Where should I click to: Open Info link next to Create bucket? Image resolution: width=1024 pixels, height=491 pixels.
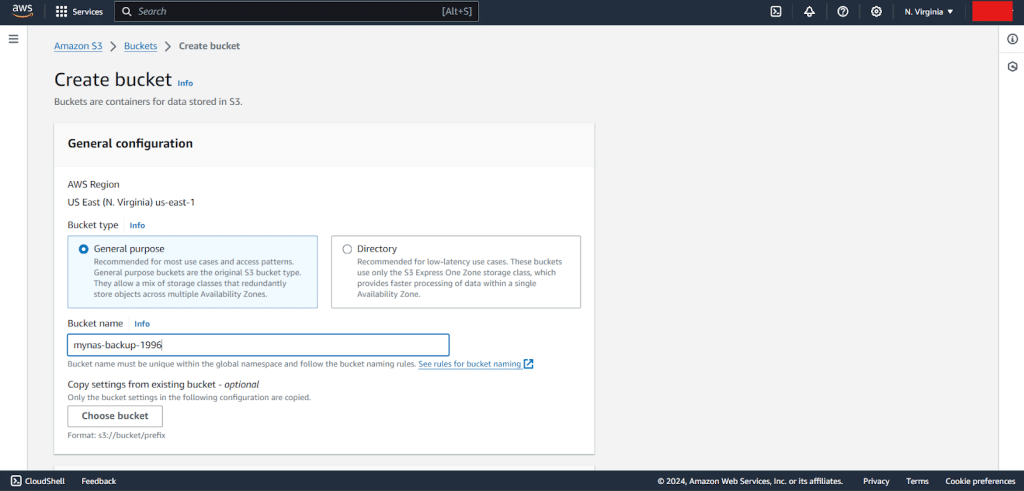coord(185,83)
